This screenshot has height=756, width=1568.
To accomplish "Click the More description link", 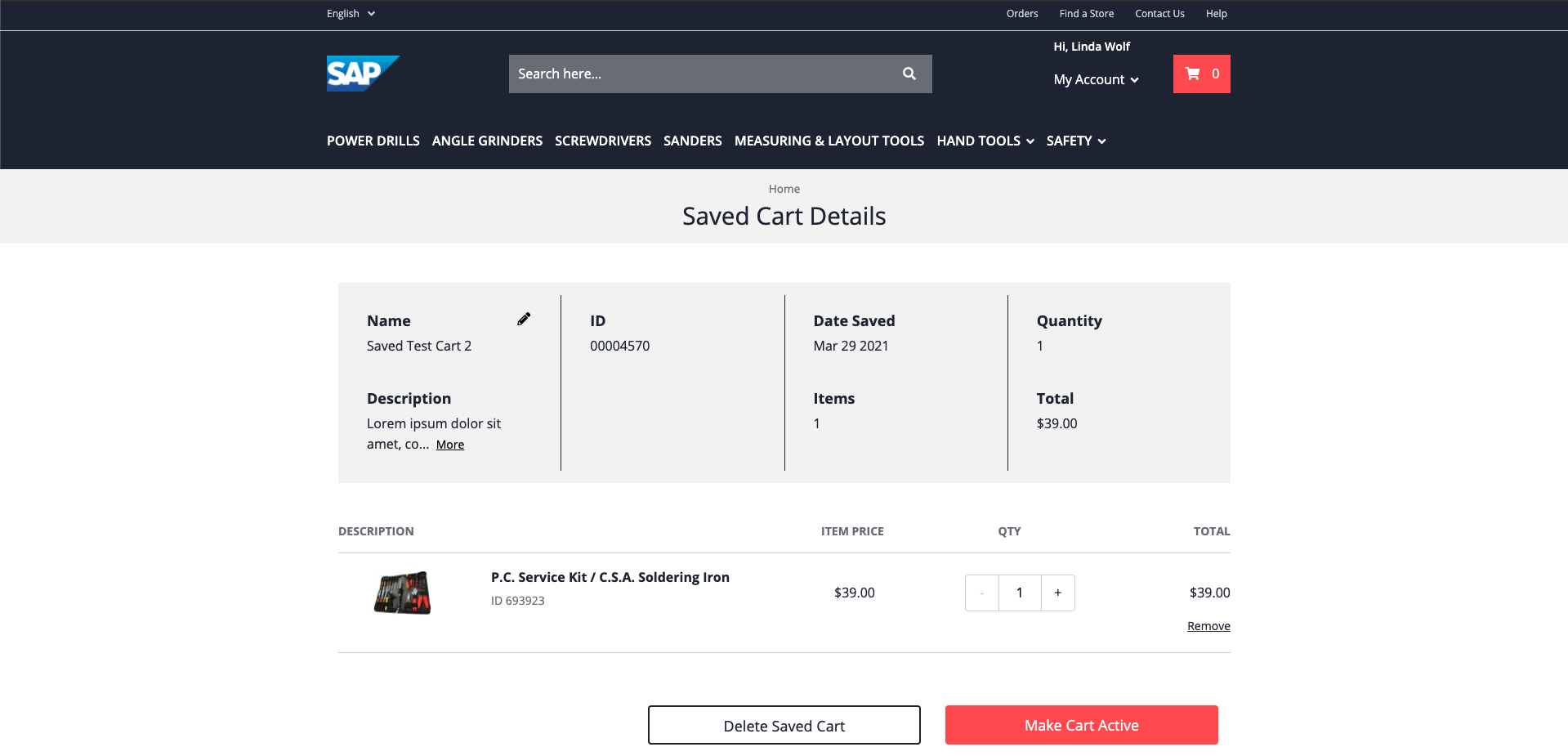I will pyautogui.click(x=449, y=445).
